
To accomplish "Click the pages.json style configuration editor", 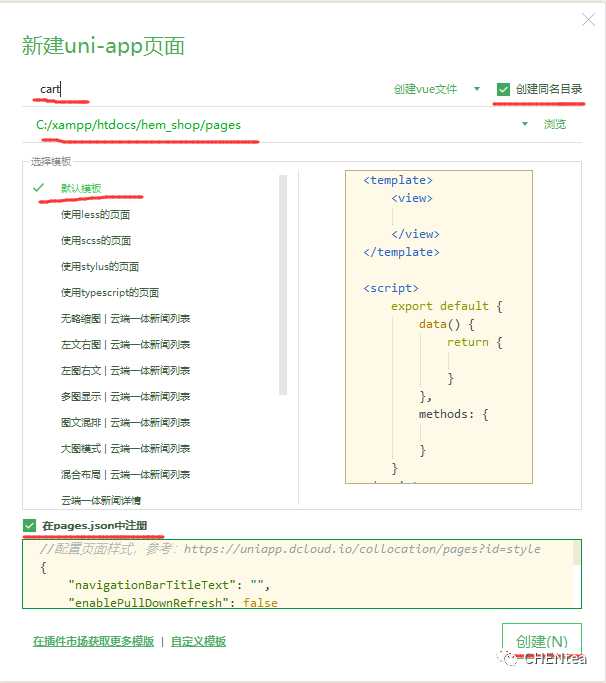I will click(x=301, y=574).
